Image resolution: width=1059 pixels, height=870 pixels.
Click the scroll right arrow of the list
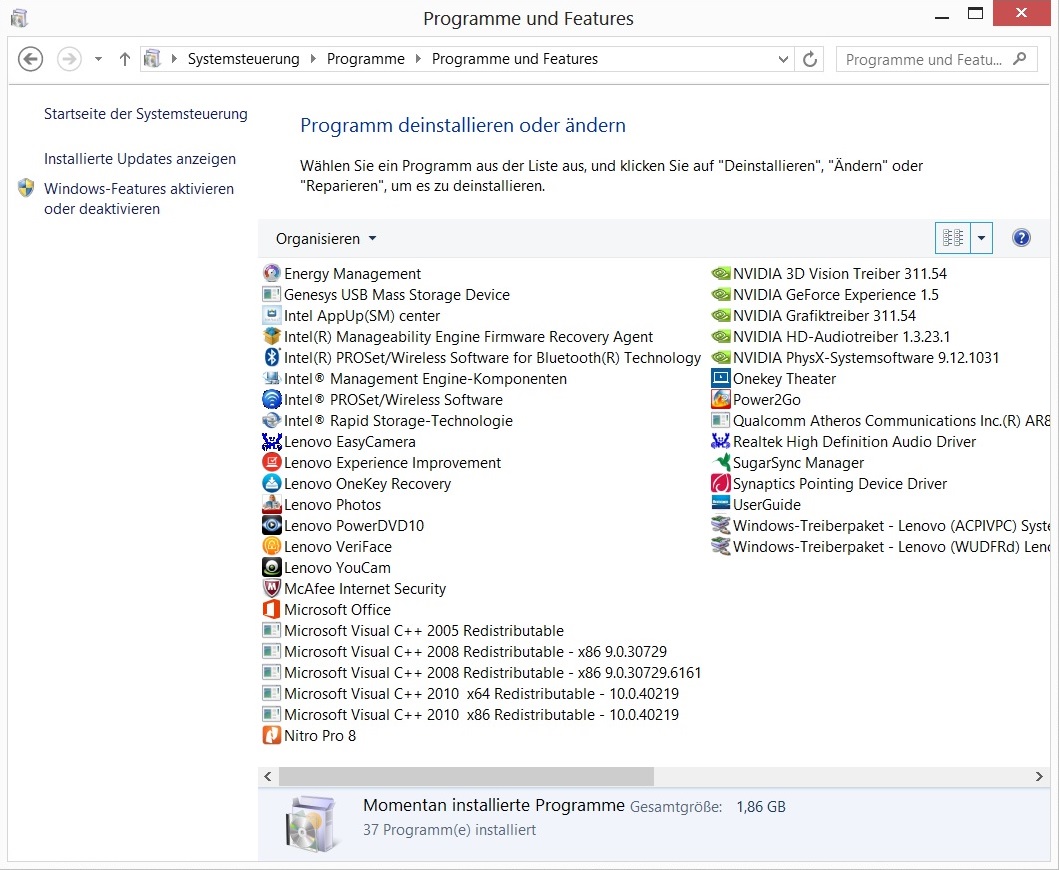(1039, 776)
